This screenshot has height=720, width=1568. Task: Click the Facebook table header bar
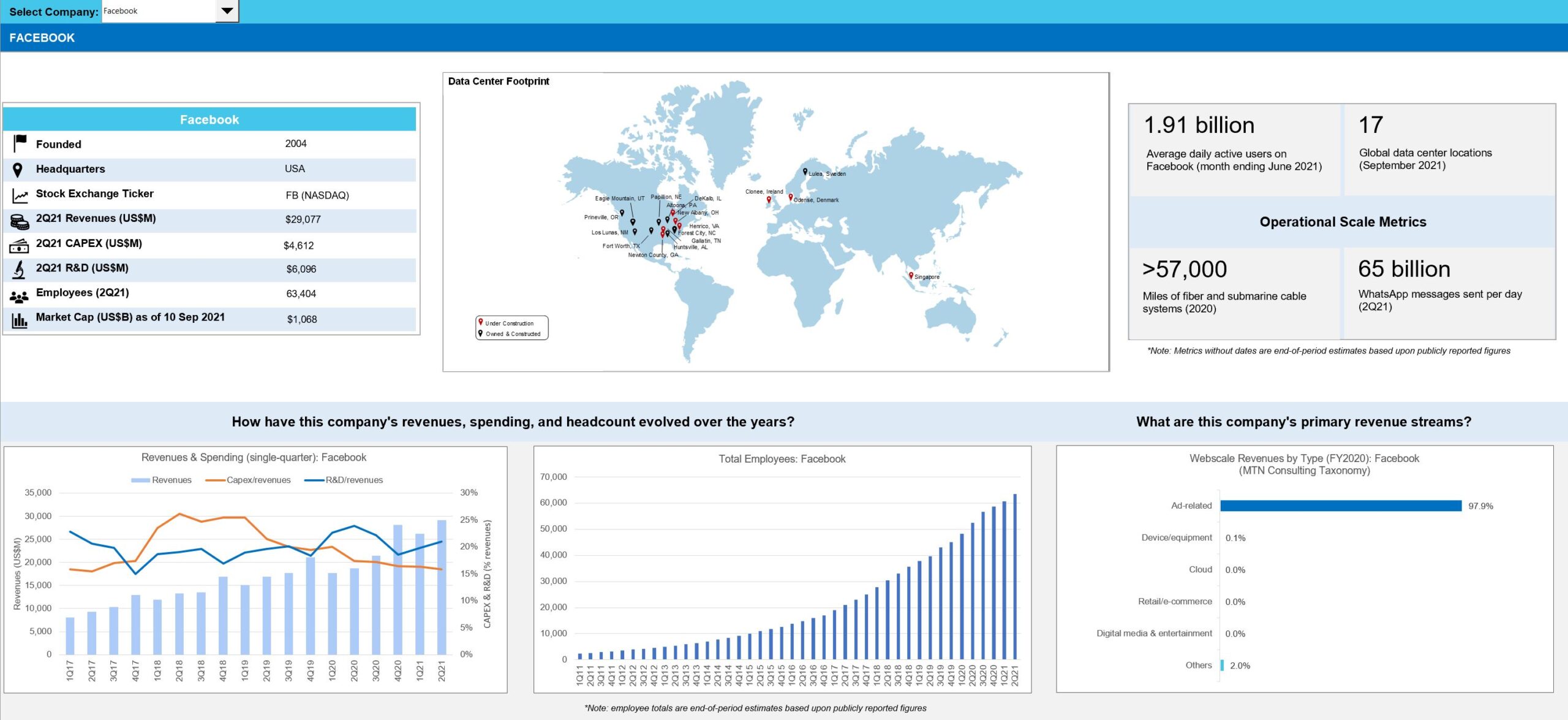click(x=209, y=119)
